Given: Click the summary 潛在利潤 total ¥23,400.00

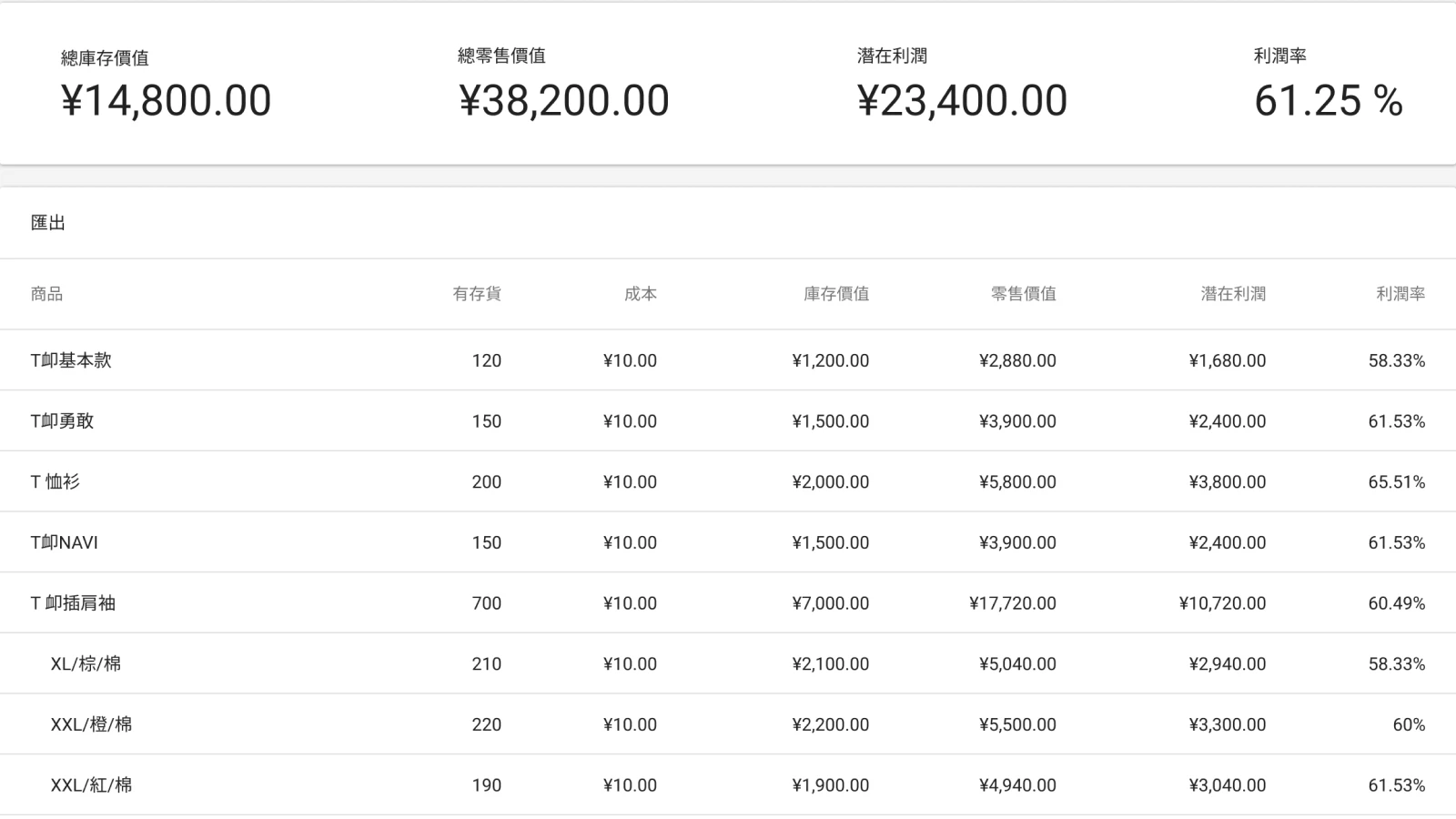Looking at the screenshot, I should pos(962,100).
